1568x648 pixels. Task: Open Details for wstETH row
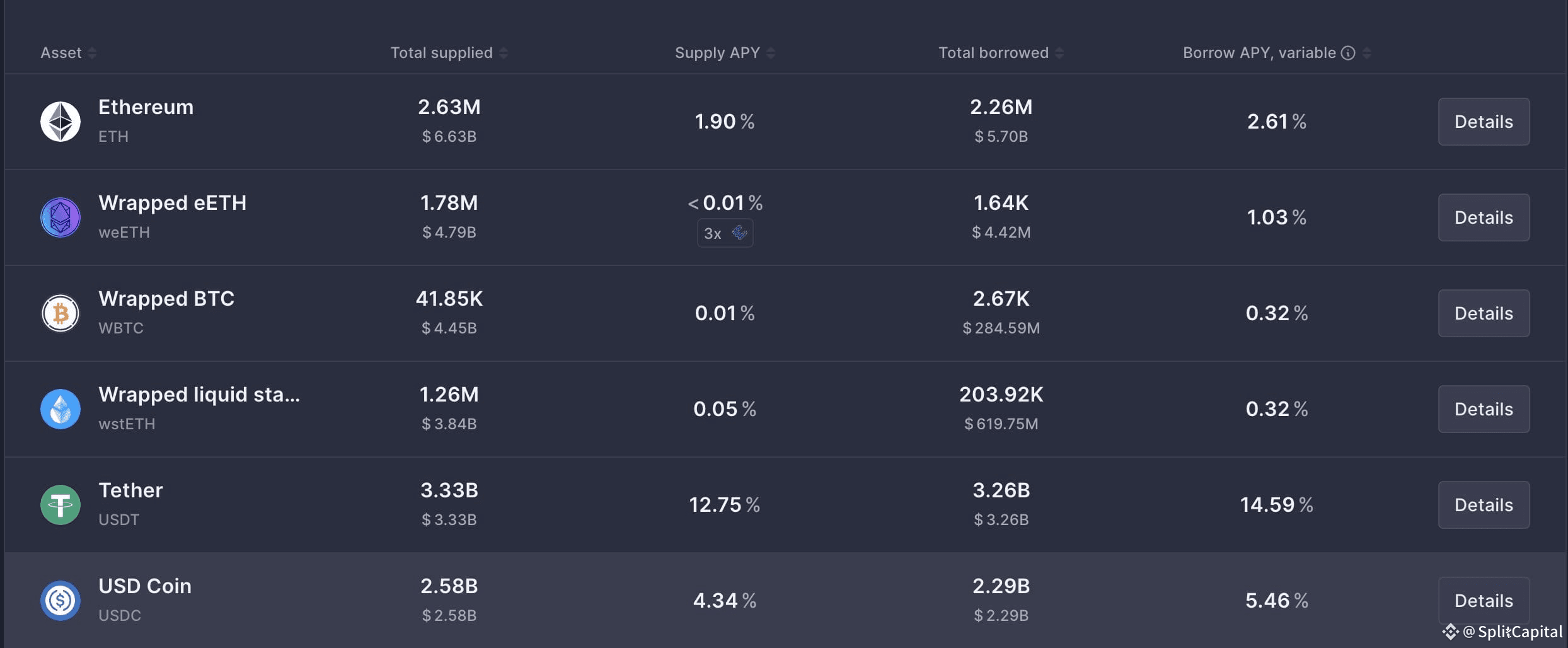coord(1484,409)
